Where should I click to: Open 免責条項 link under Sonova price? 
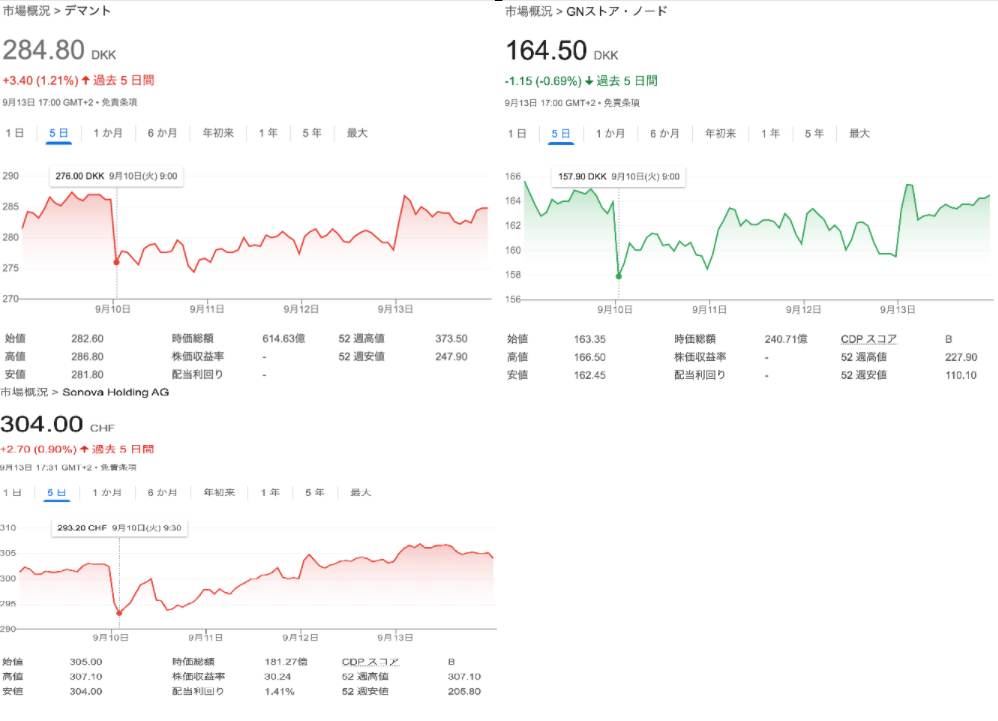pyautogui.click(x=118, y=468)
